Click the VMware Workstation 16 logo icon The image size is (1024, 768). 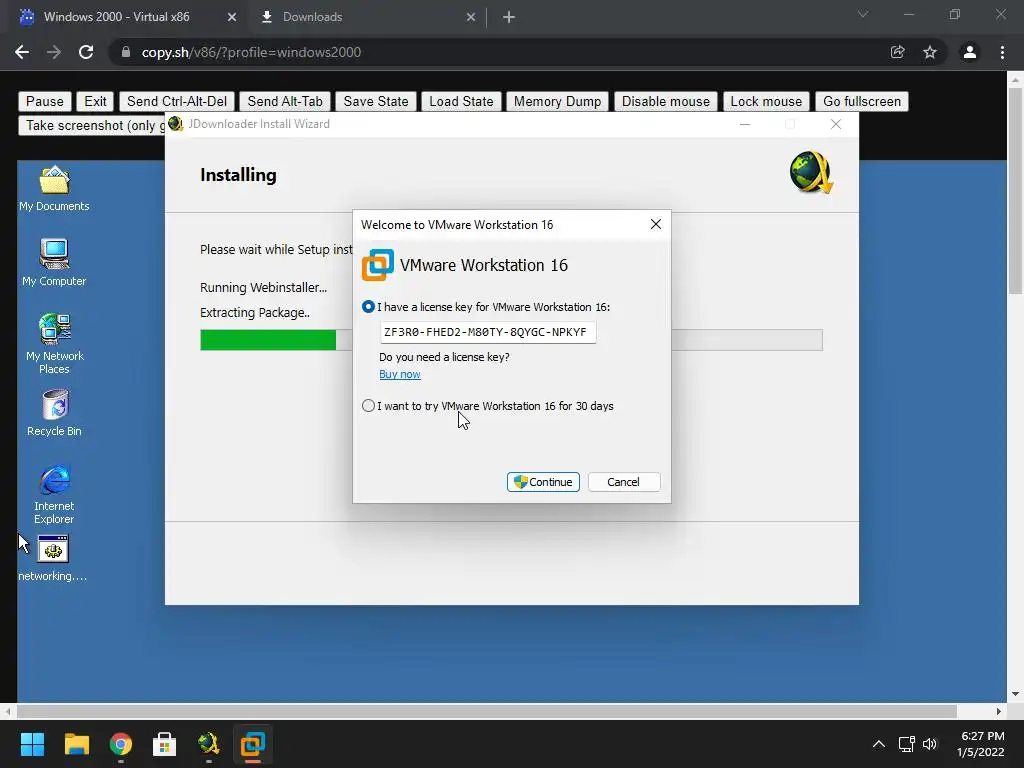point(377,265)
